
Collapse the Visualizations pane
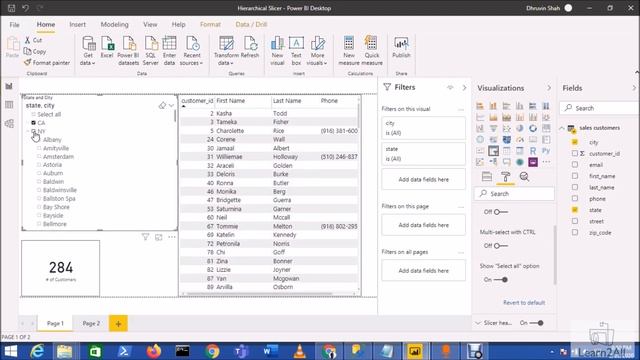click(549, 88)
